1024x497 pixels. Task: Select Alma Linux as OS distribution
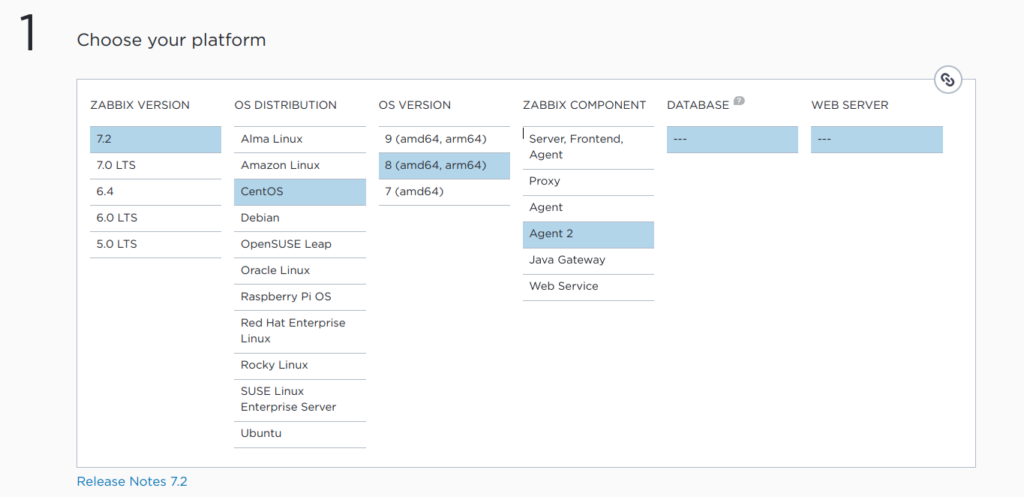pos(299,140)
